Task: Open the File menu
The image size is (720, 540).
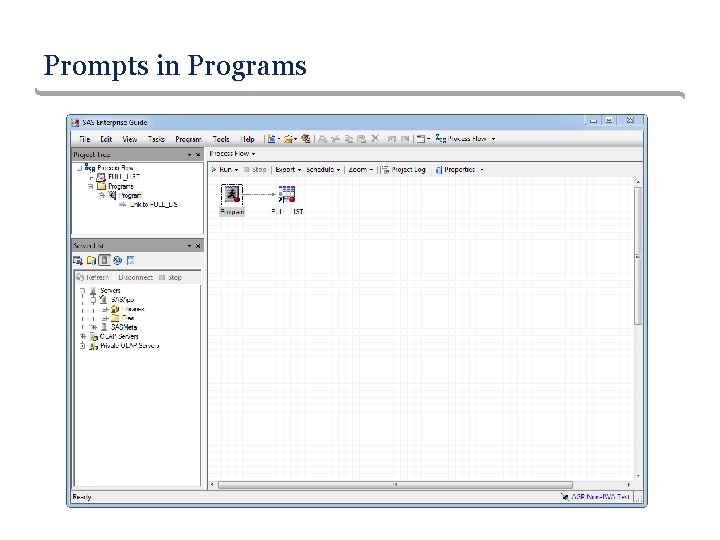Action: click(x=84, y=139)
